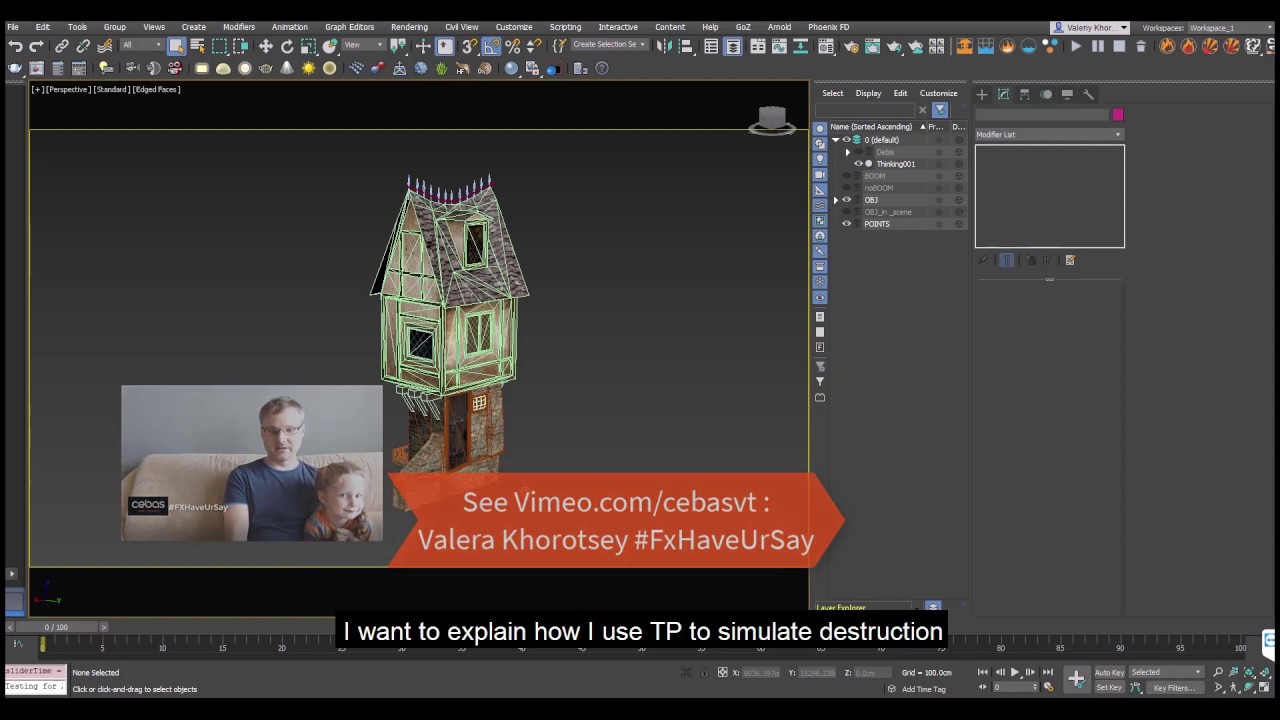Click the Undo arrow icon
This screenshot has height=720, width=1280.
(15, 46)
